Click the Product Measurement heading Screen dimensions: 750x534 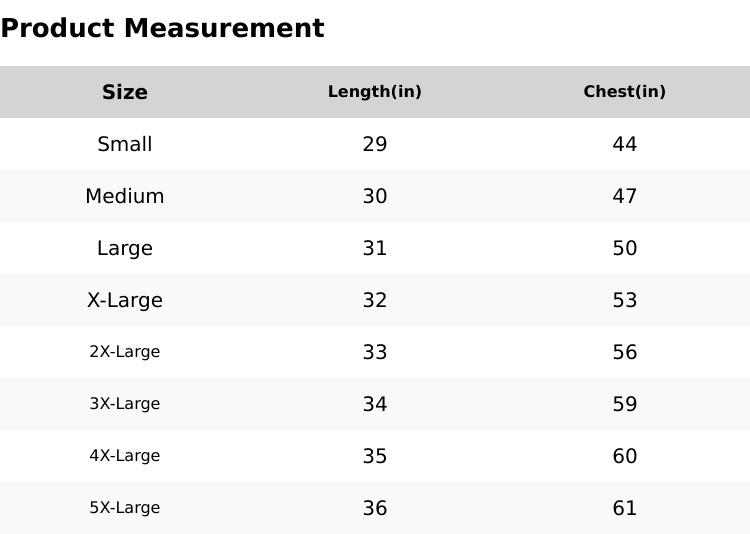tap(162, 28)
